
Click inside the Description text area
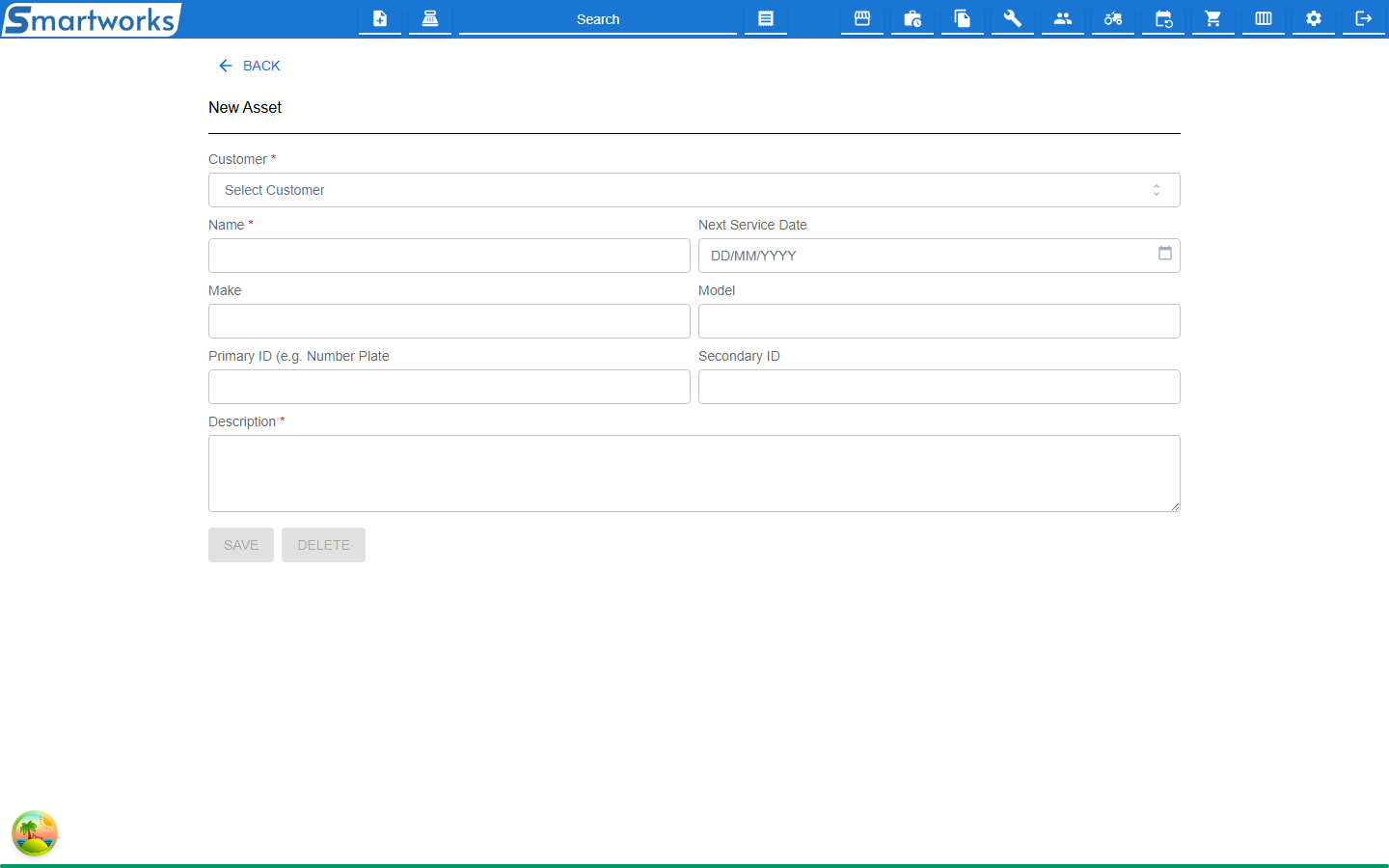[694, 474]
